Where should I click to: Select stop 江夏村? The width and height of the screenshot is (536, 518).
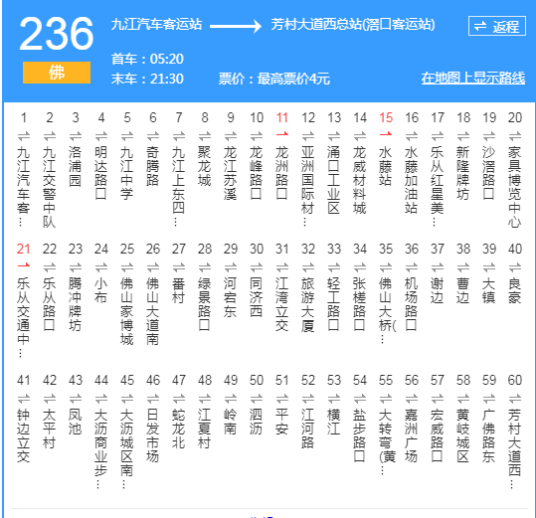(x=204, y=429)
